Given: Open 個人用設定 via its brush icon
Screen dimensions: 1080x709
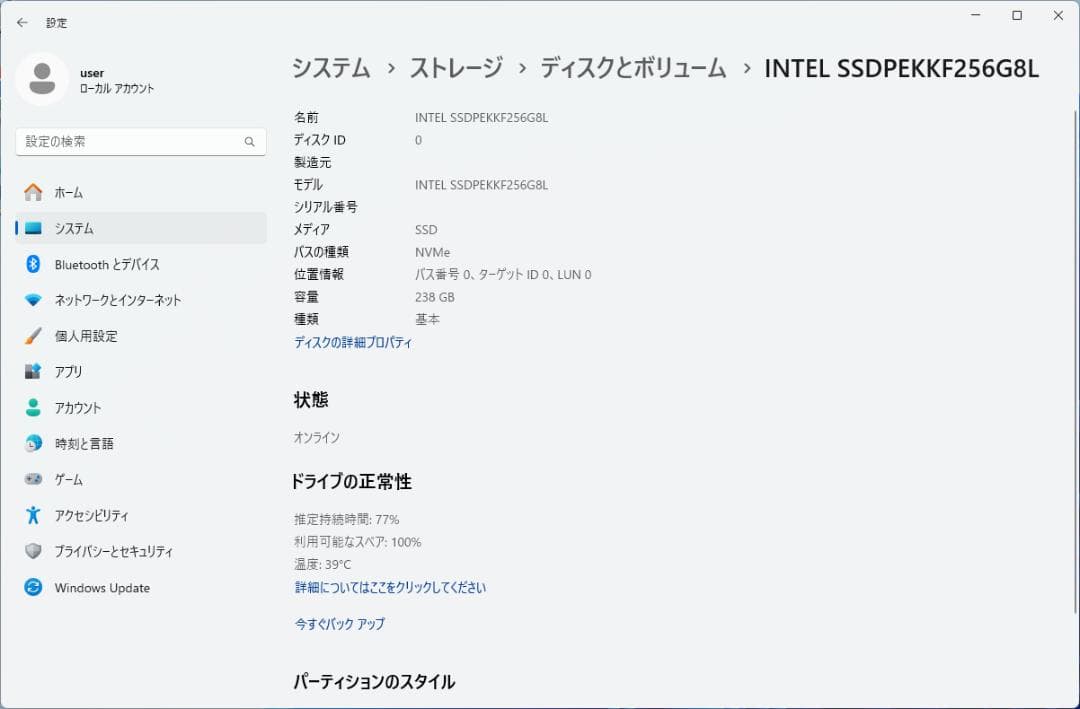Looking at the screenshot, I should click(x=31, y=336).
